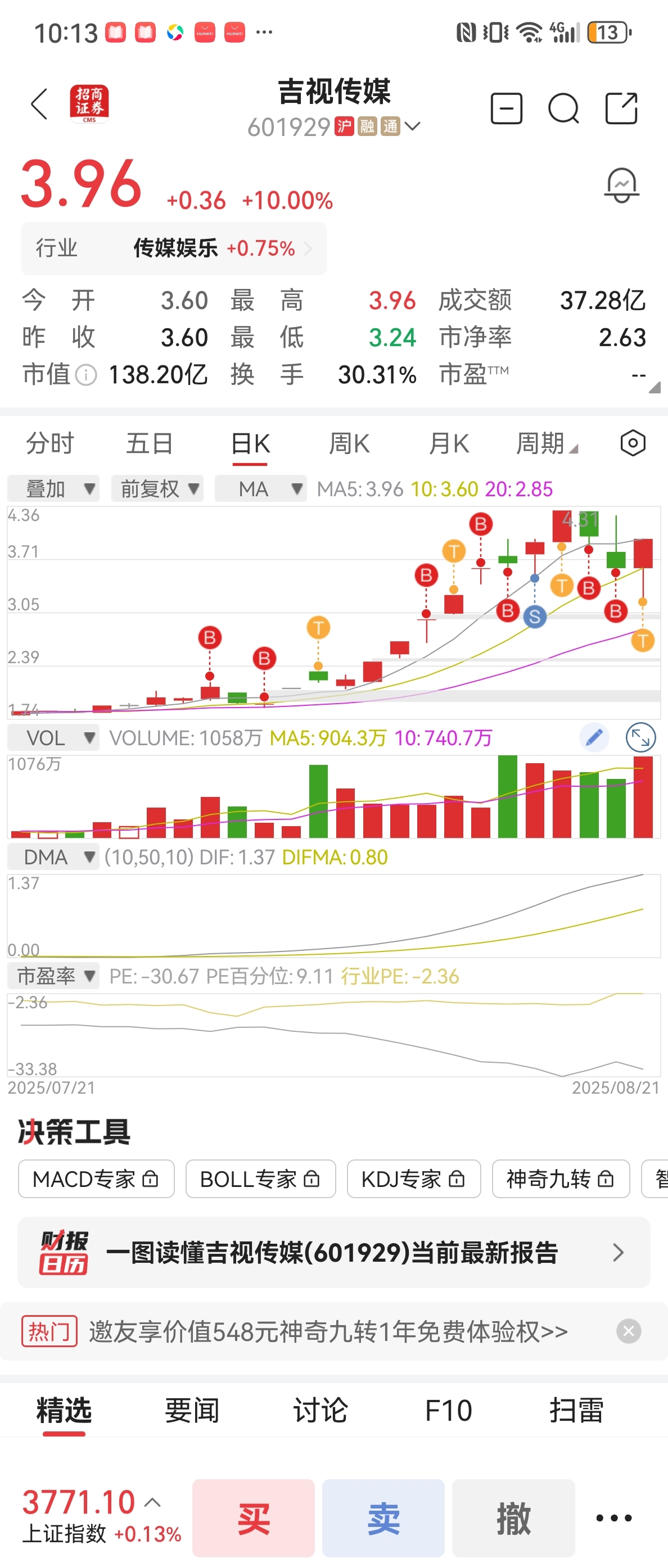Screen dimensions: 668x1568
Task: Tap the blue S sell marker
Action: click(535, 617)
